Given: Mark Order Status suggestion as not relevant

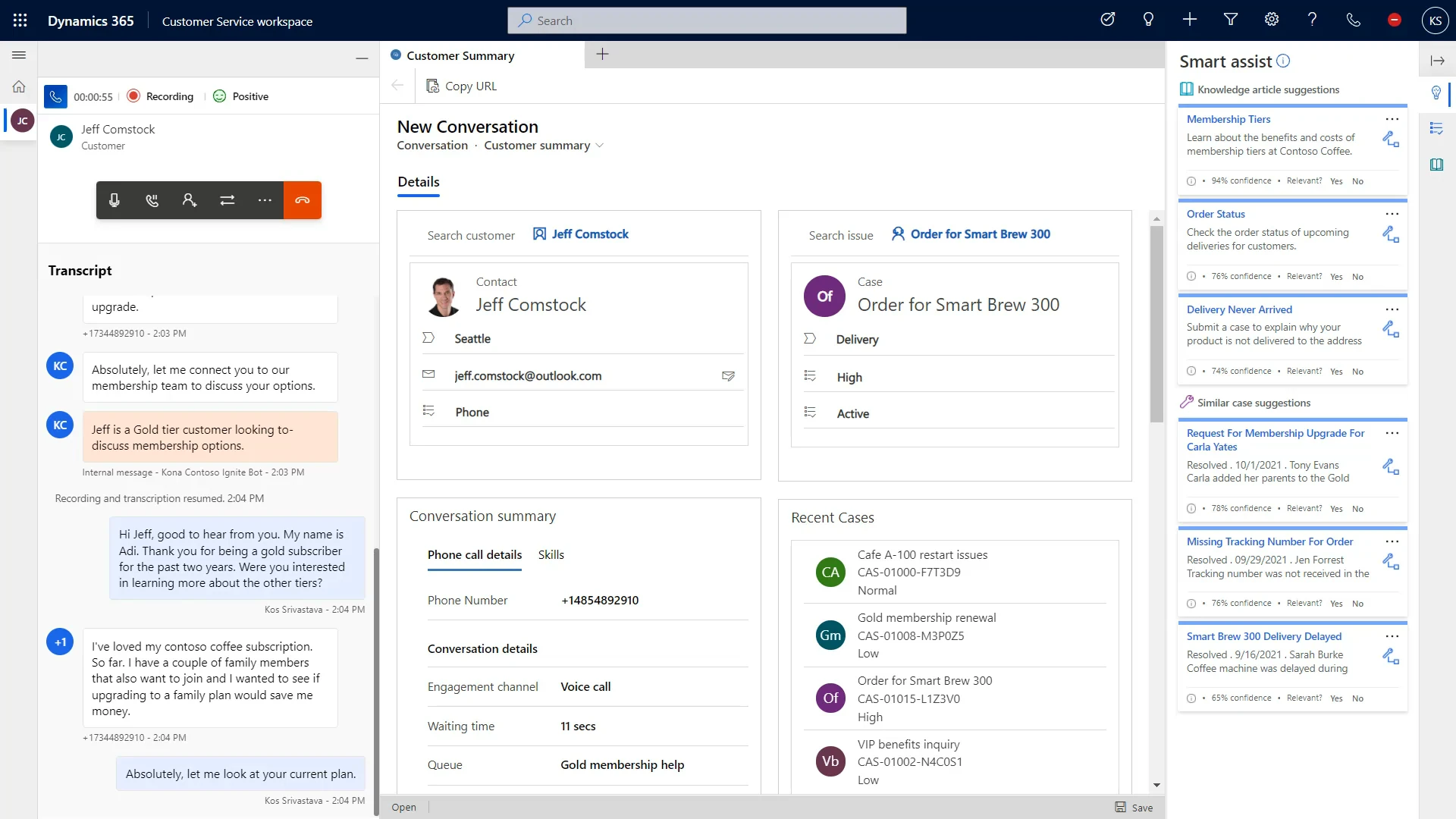Looking at the screenshot, I should [x=1357, y=276].
